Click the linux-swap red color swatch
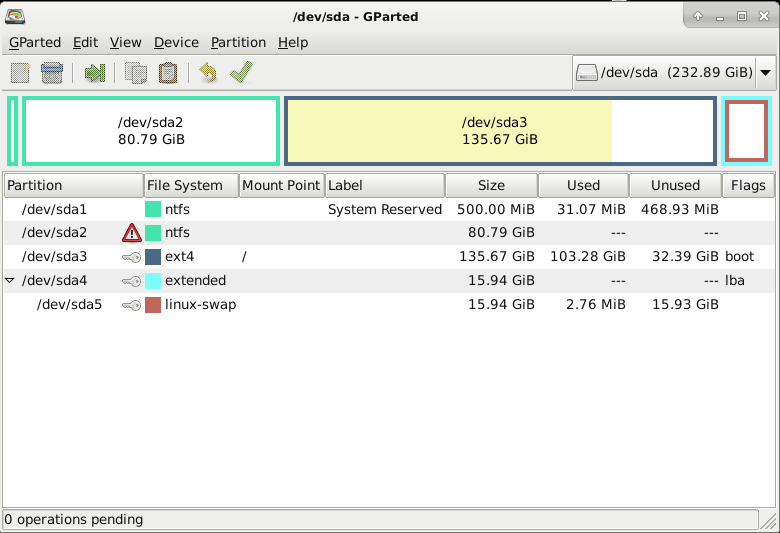The image size is (780, 533). pos(153,305)
